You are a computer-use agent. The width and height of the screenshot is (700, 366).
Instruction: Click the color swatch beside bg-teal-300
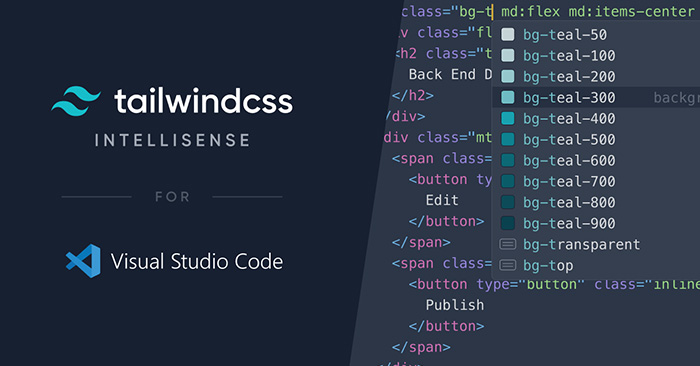[508, 97]
